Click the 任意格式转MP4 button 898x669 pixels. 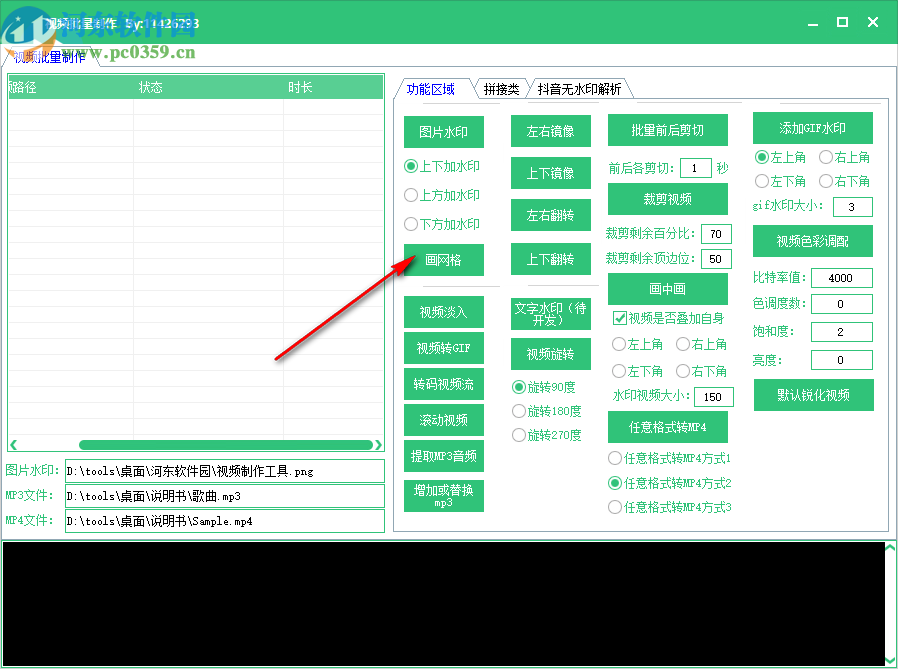(x=667, y=427)
